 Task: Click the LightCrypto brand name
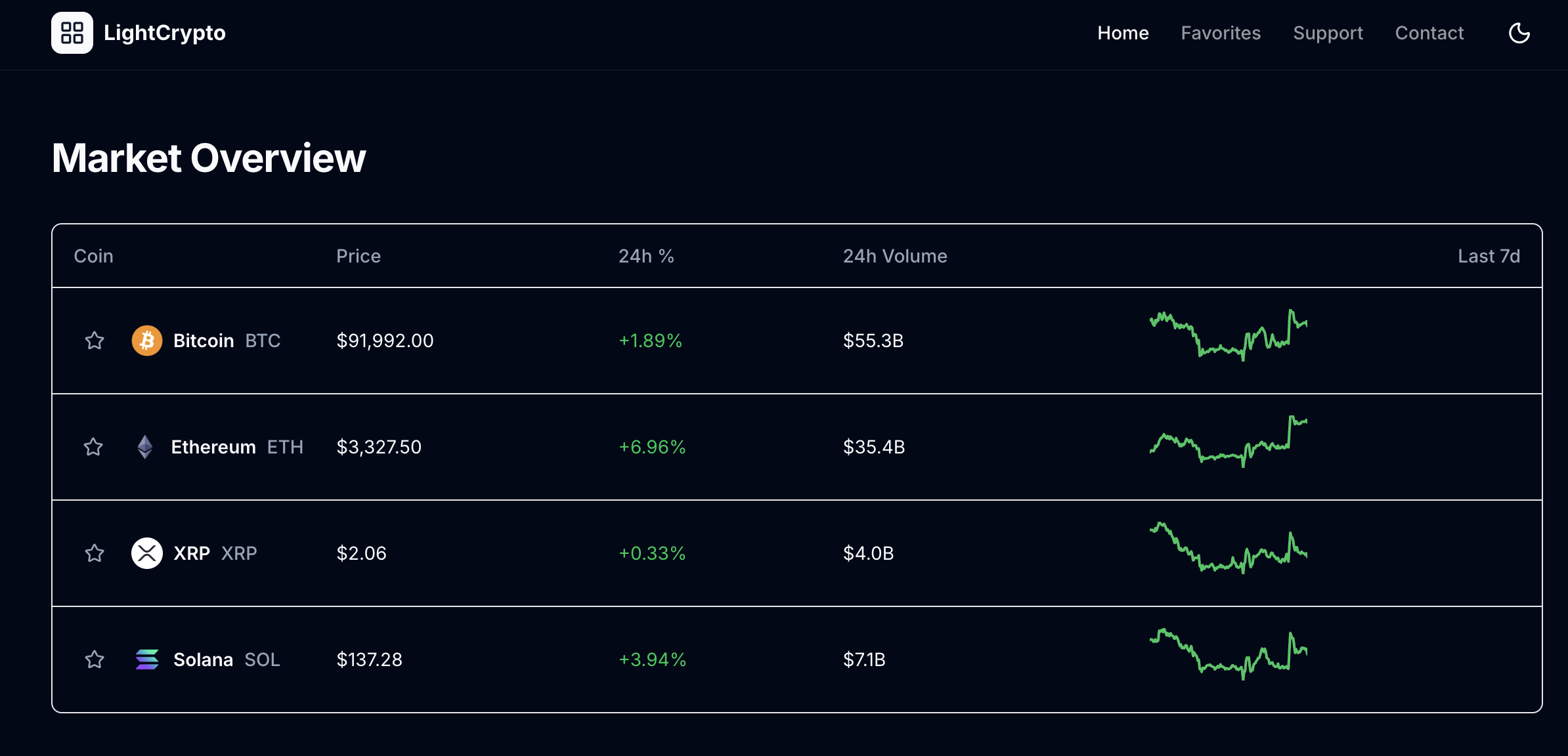(x=165, y=33)
